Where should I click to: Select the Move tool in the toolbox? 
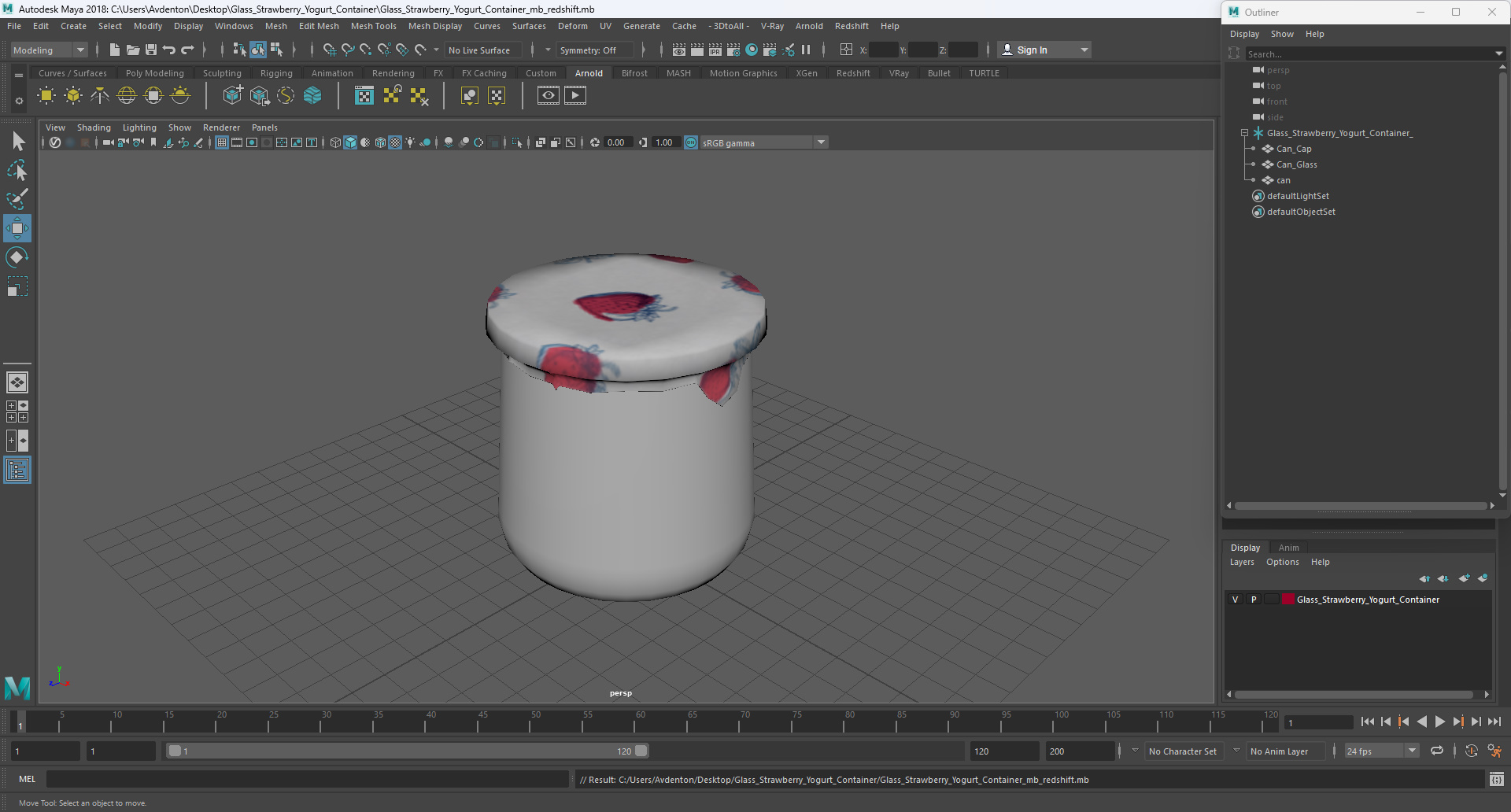click(17, 228)
